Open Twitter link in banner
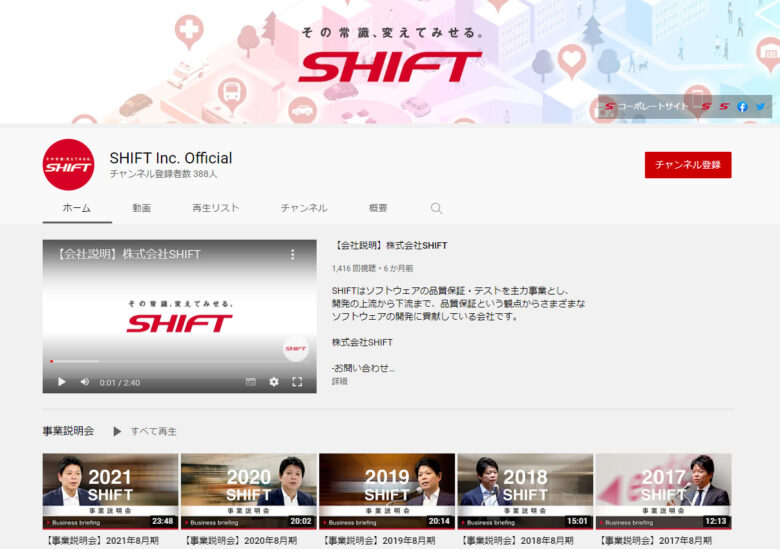 761,106
